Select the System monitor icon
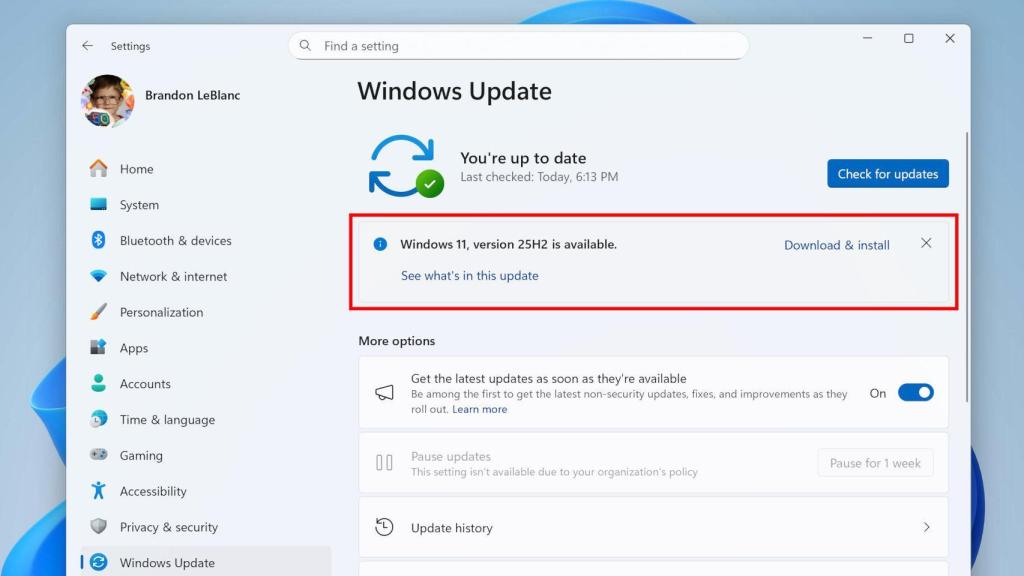This screenshot has height=576, width=1024. 99,205
